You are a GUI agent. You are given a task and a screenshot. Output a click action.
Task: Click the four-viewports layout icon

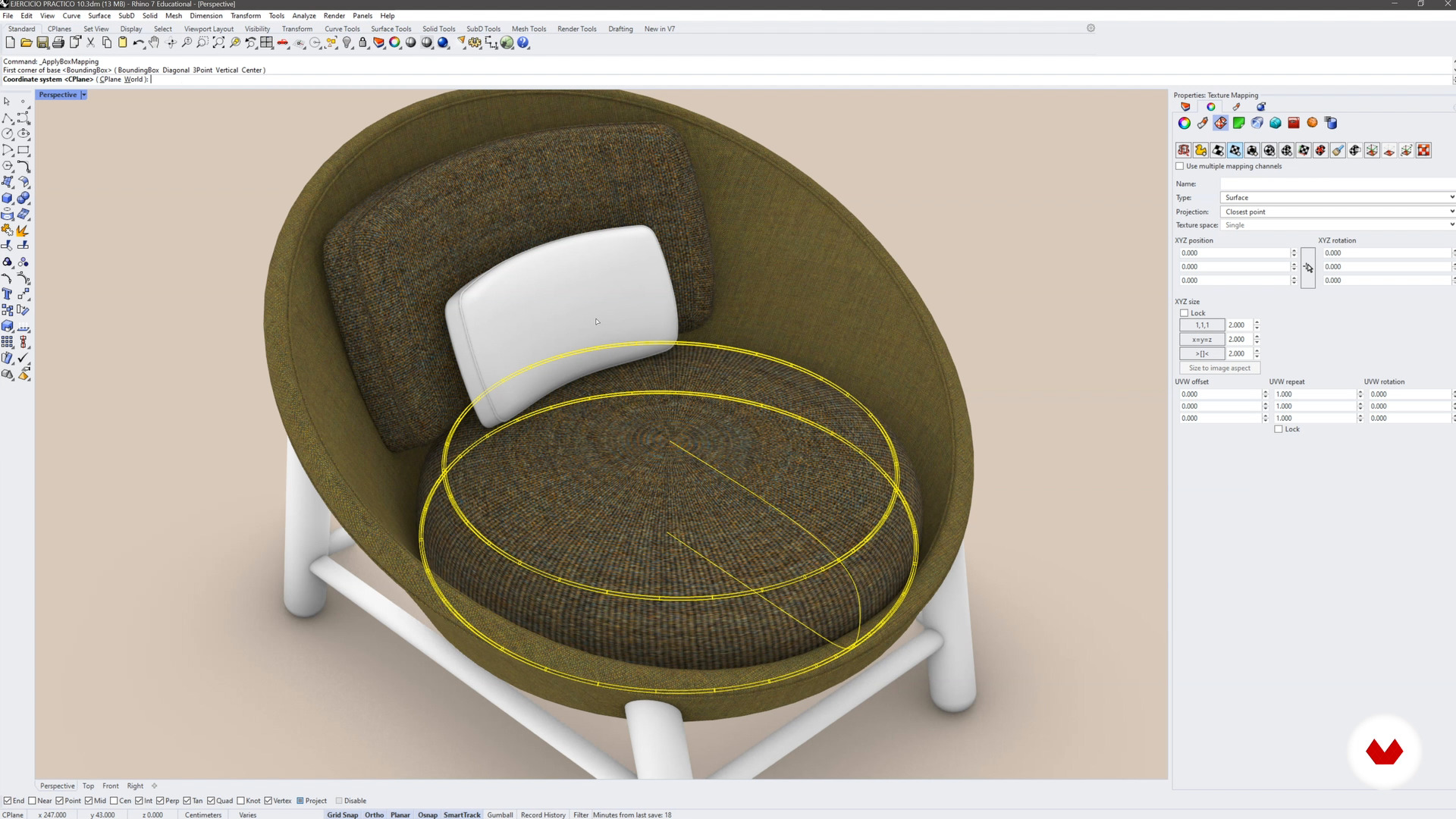(x=266, y=43)
